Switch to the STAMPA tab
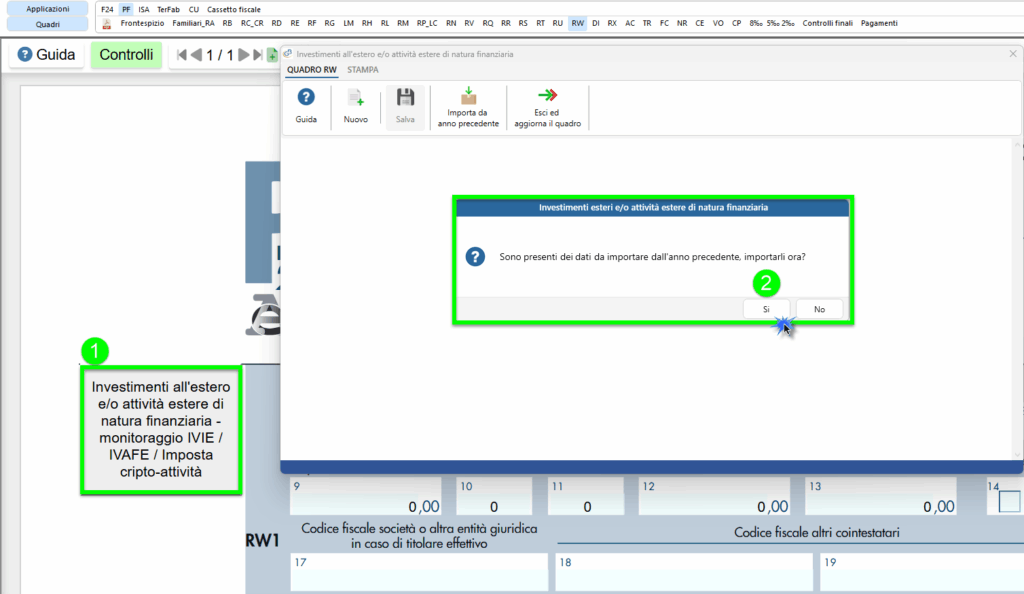 pyautogui.click(x=362, y=70)
